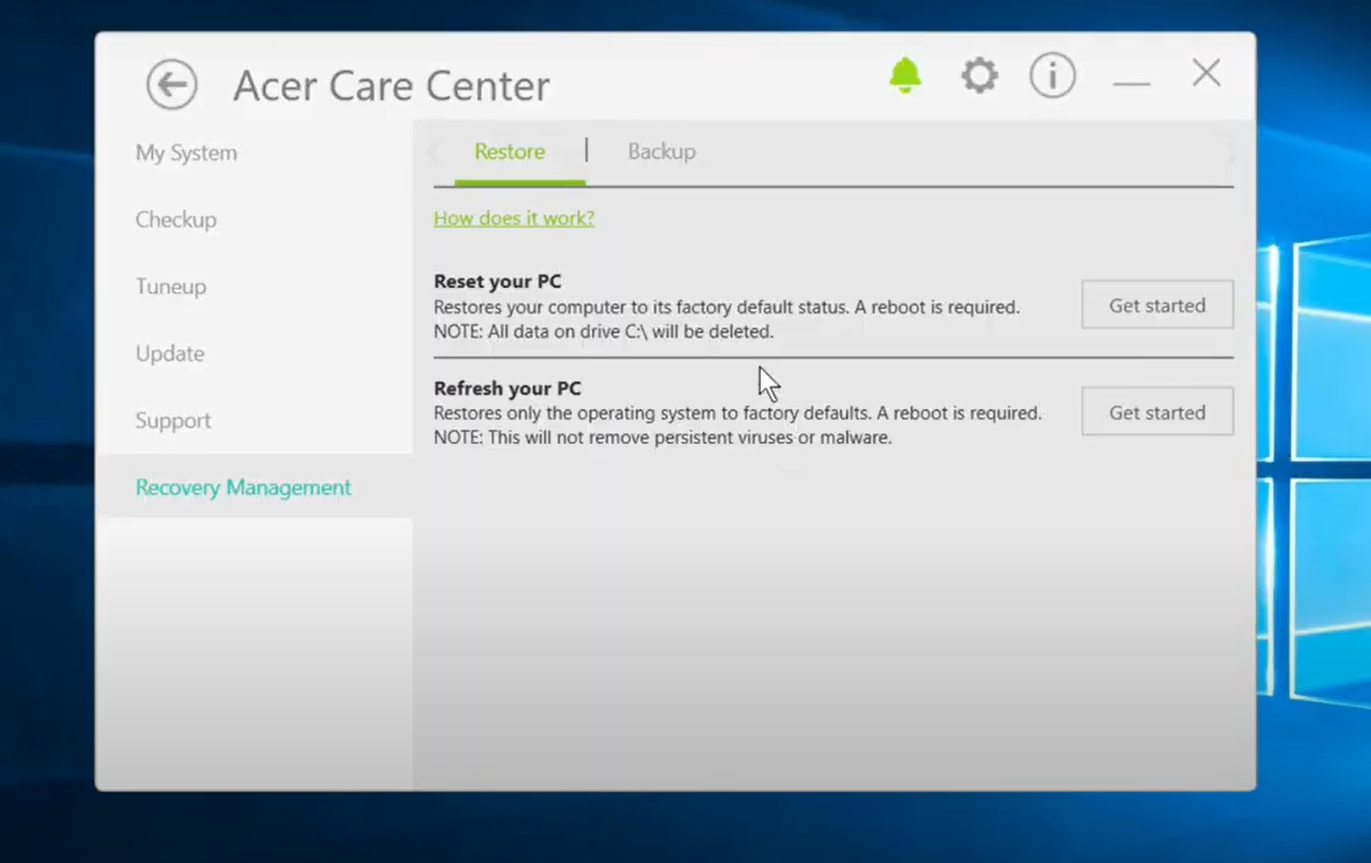Click the 'Acer Care Center' title text

(x=391, y=86)
